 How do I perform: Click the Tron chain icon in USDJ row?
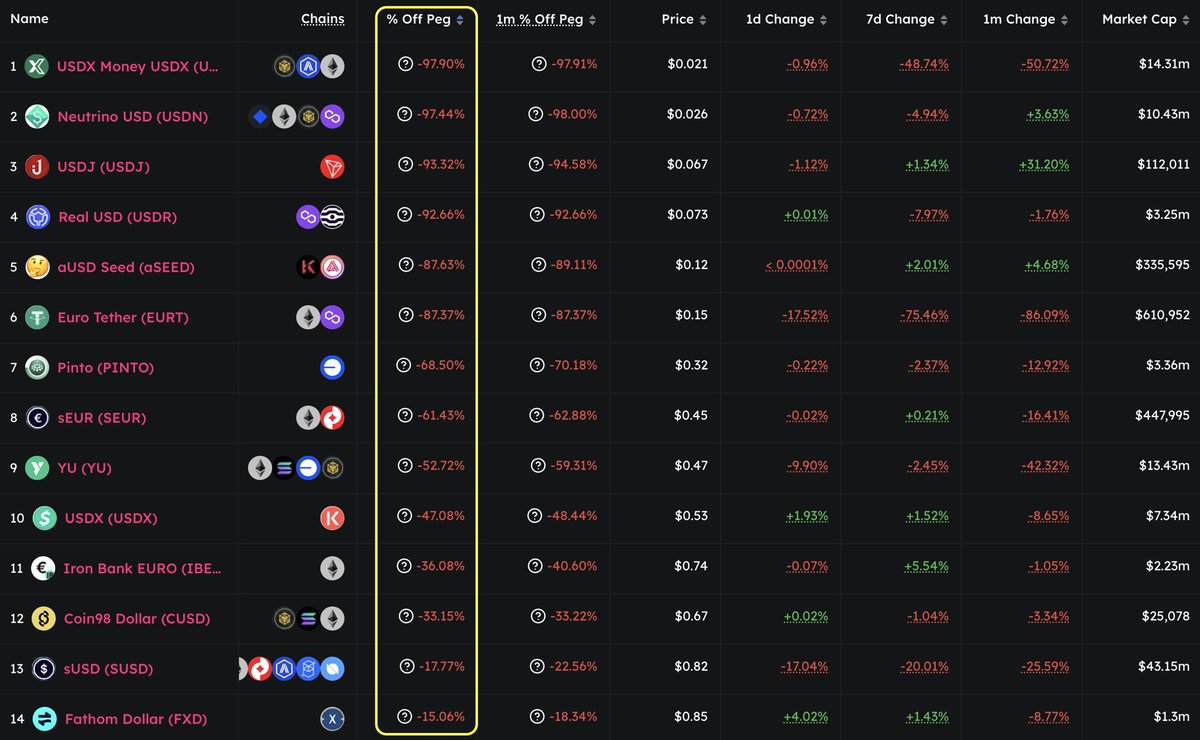pos(332,166)
